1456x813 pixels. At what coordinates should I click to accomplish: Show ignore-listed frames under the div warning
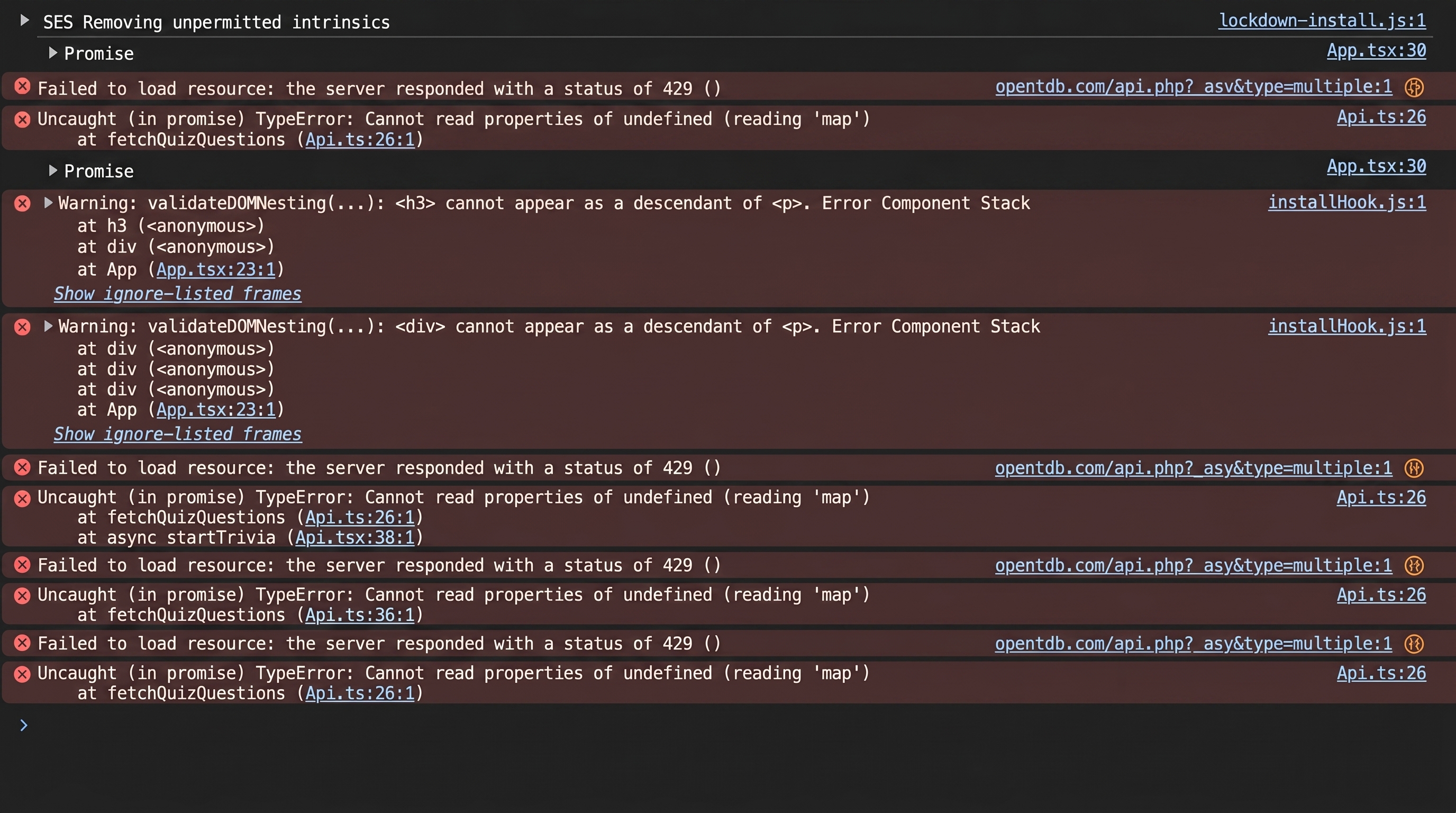pos(177,434)
